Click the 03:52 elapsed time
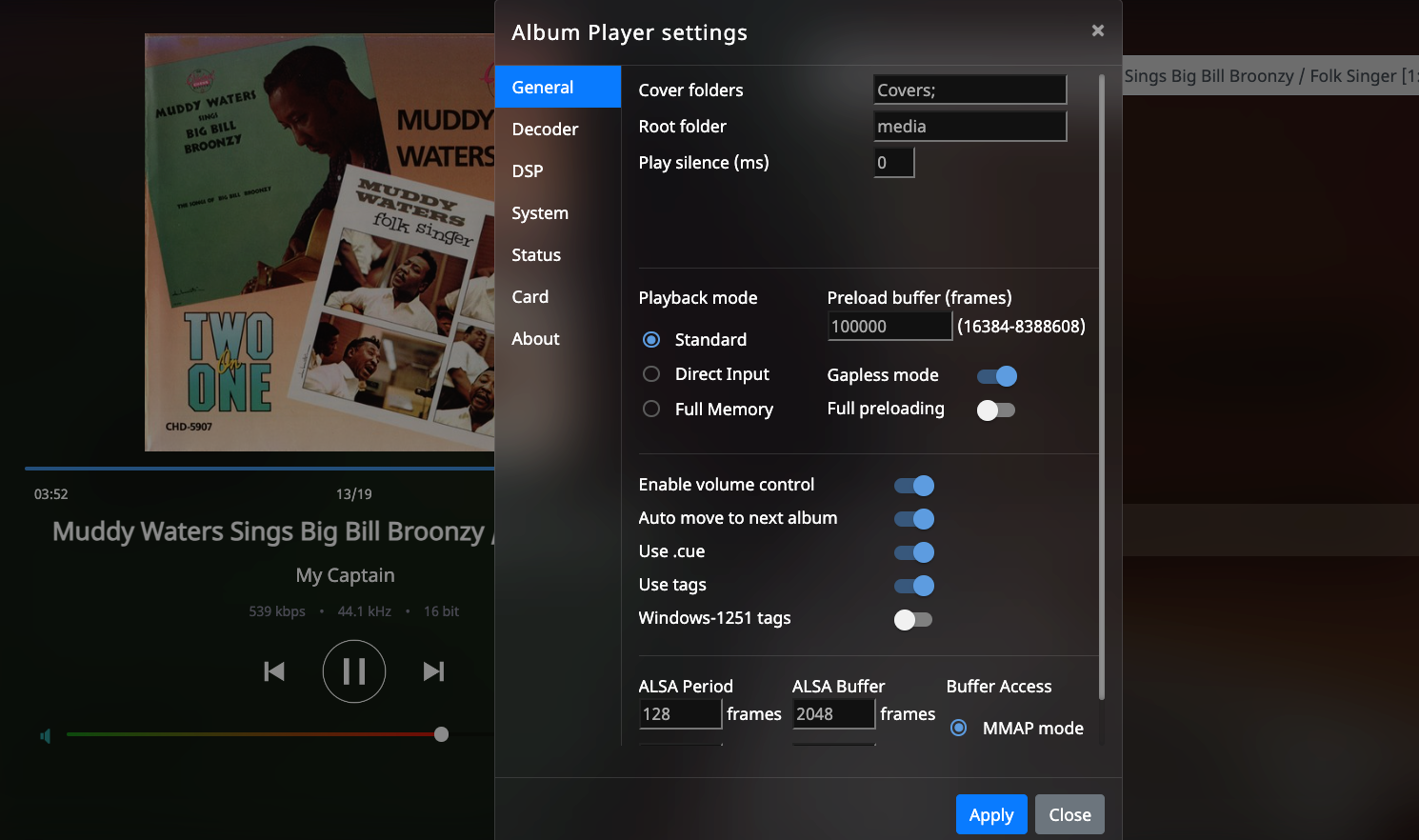This screenshot has width=1419, height=840. [51, 494]
